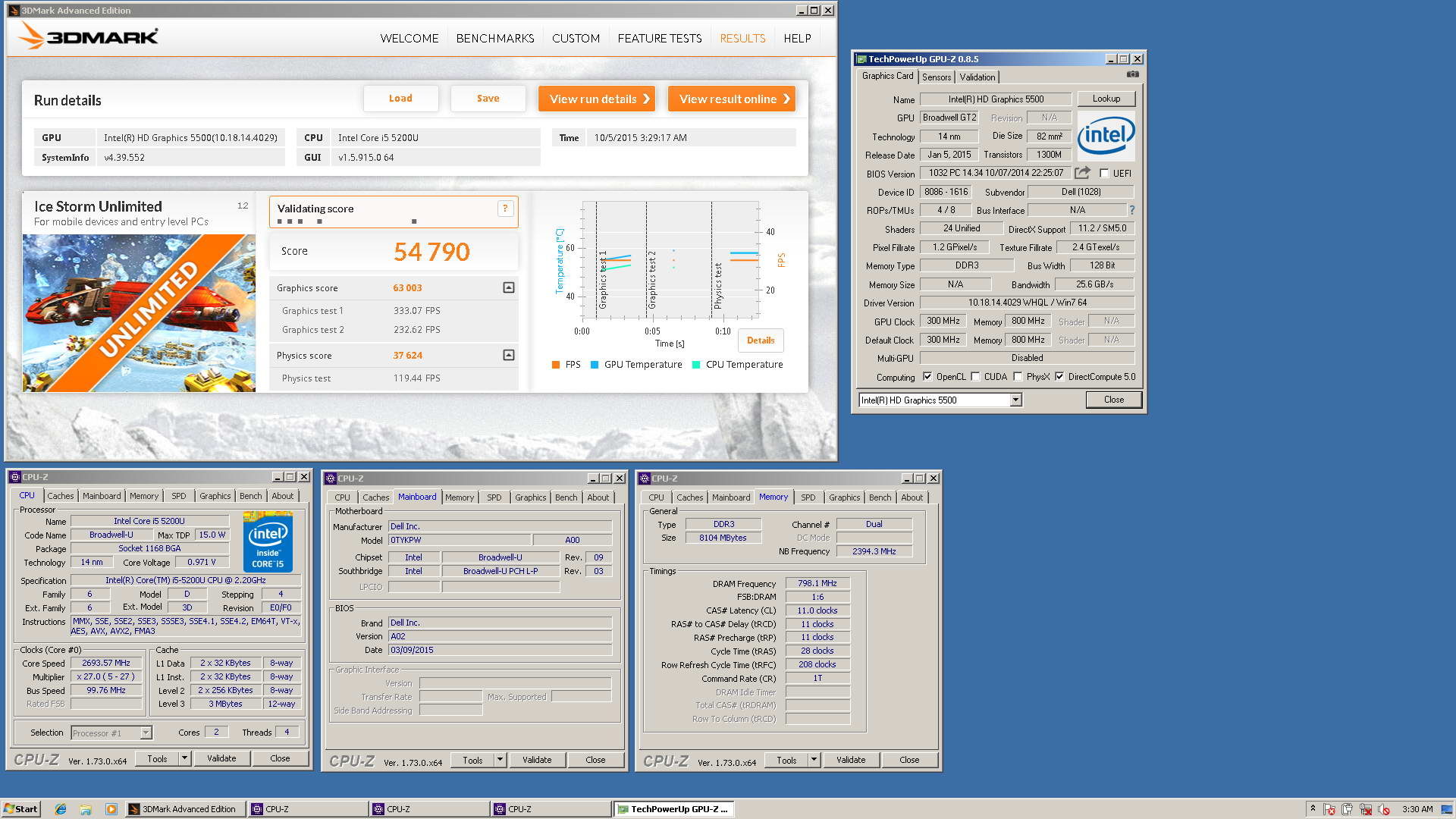Click View run details button

point(597,99)
